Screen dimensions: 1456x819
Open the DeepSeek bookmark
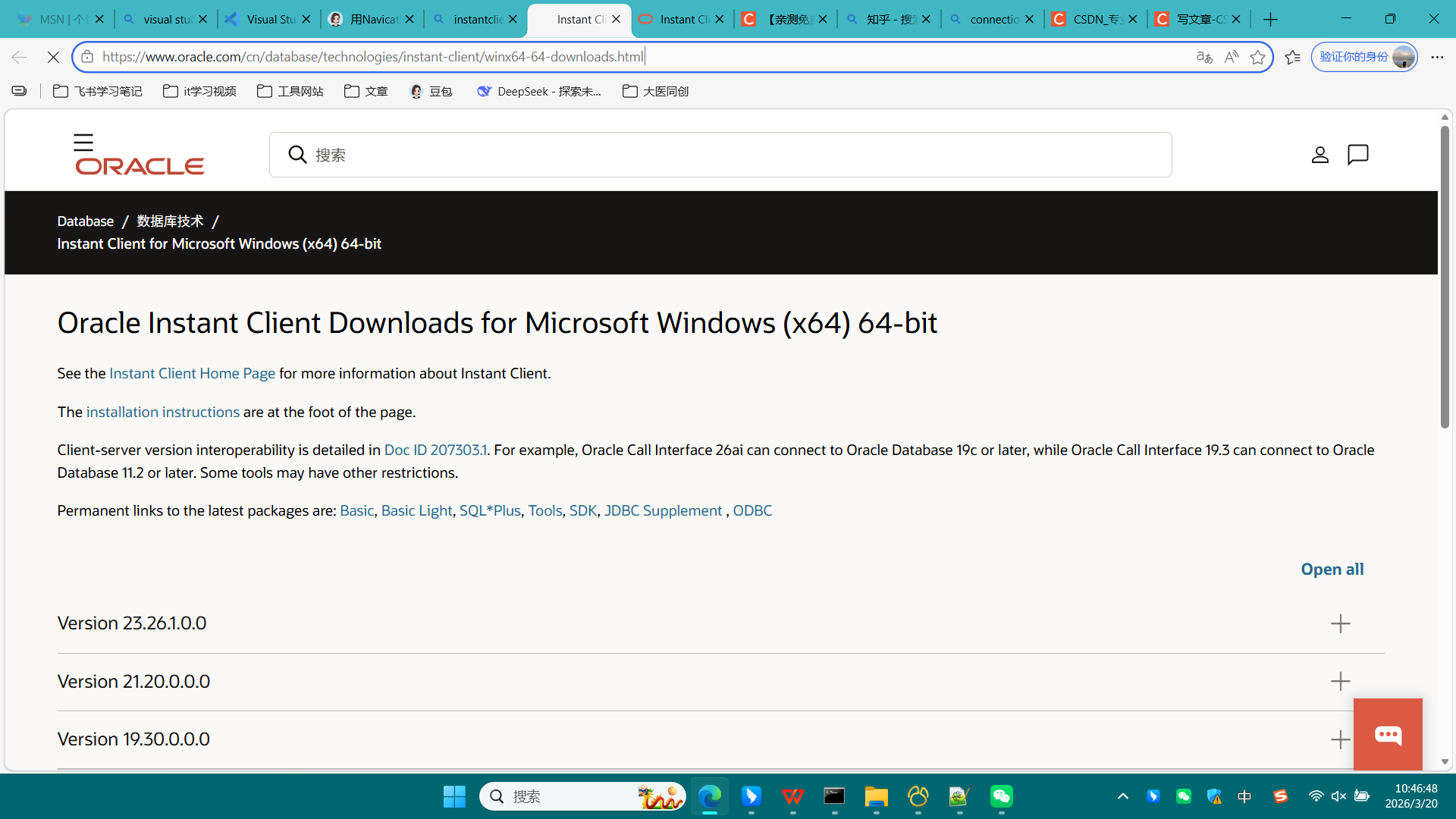pos(538,91)
